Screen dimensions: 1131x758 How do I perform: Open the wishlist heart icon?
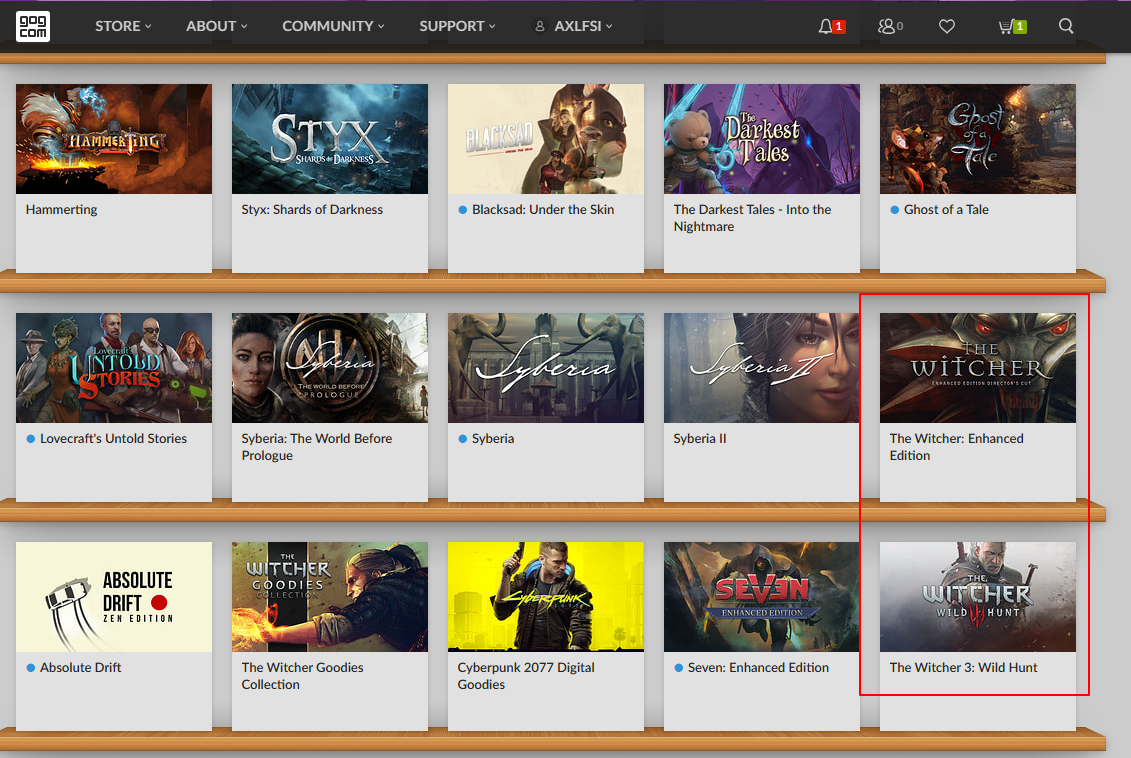pos(947,27)
